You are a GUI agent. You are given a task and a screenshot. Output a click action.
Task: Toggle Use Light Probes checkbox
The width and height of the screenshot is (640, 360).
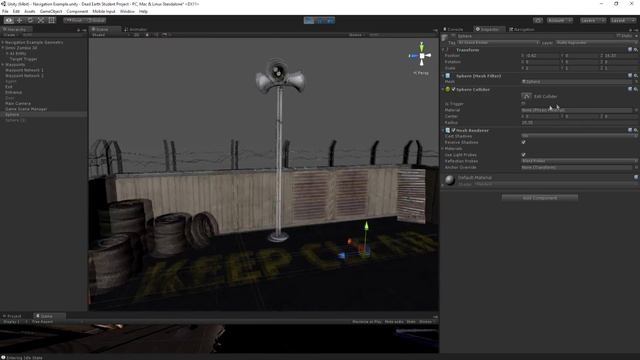click(523, 155)
